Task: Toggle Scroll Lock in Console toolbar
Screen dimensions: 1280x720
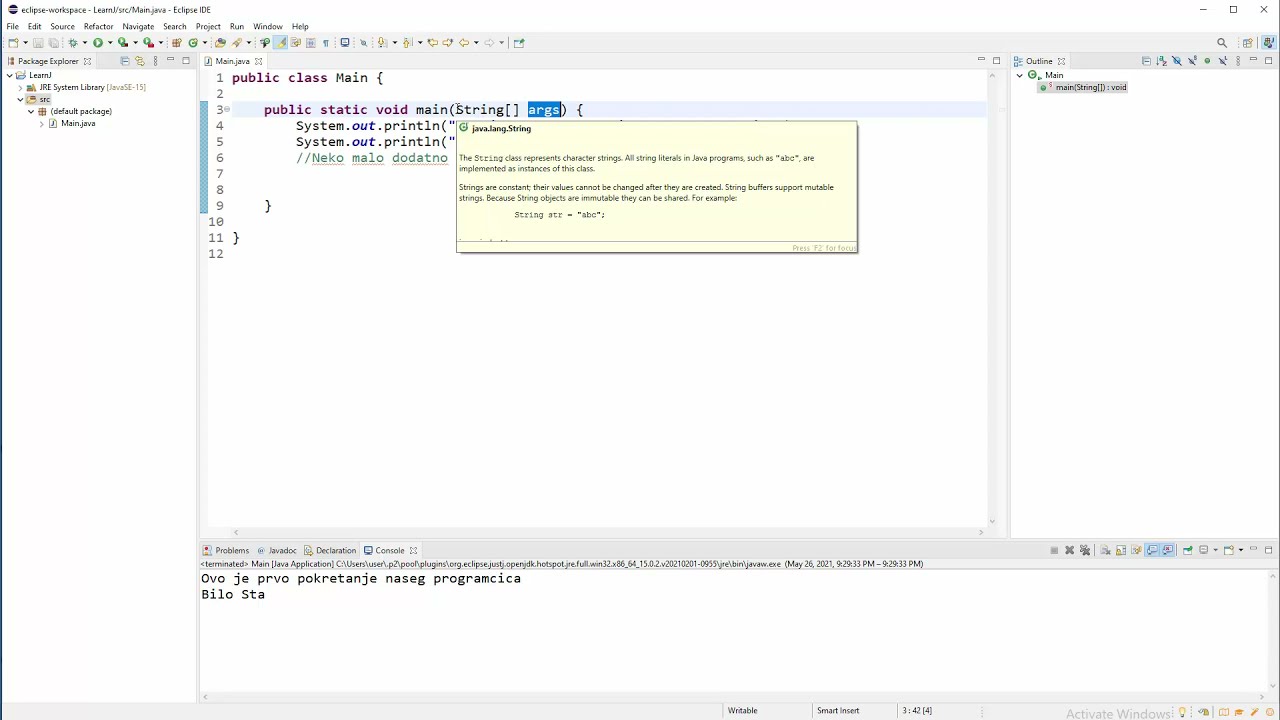Action: tap(1121, 550)
